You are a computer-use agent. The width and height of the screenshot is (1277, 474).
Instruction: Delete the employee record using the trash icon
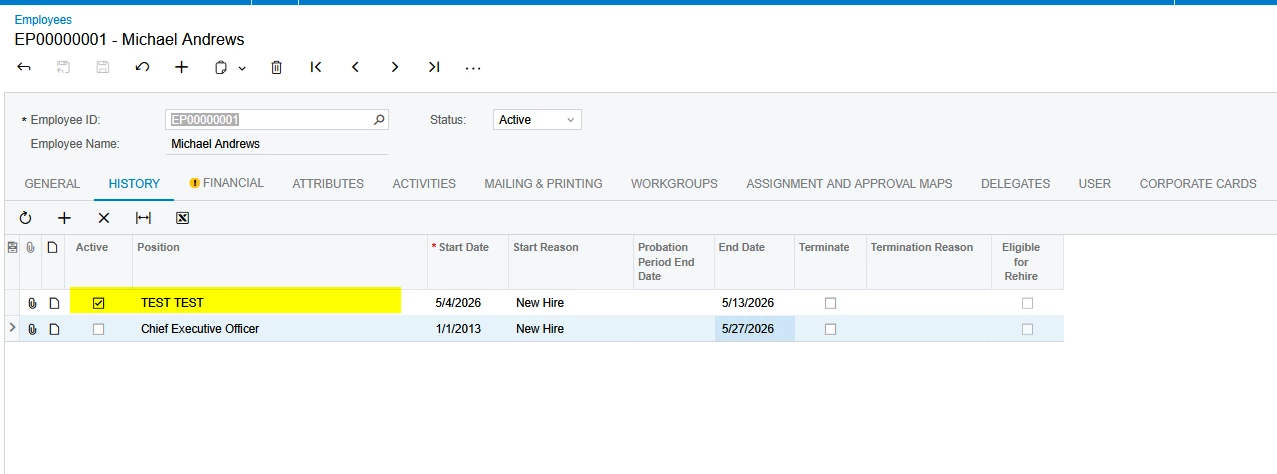[277, 67]
